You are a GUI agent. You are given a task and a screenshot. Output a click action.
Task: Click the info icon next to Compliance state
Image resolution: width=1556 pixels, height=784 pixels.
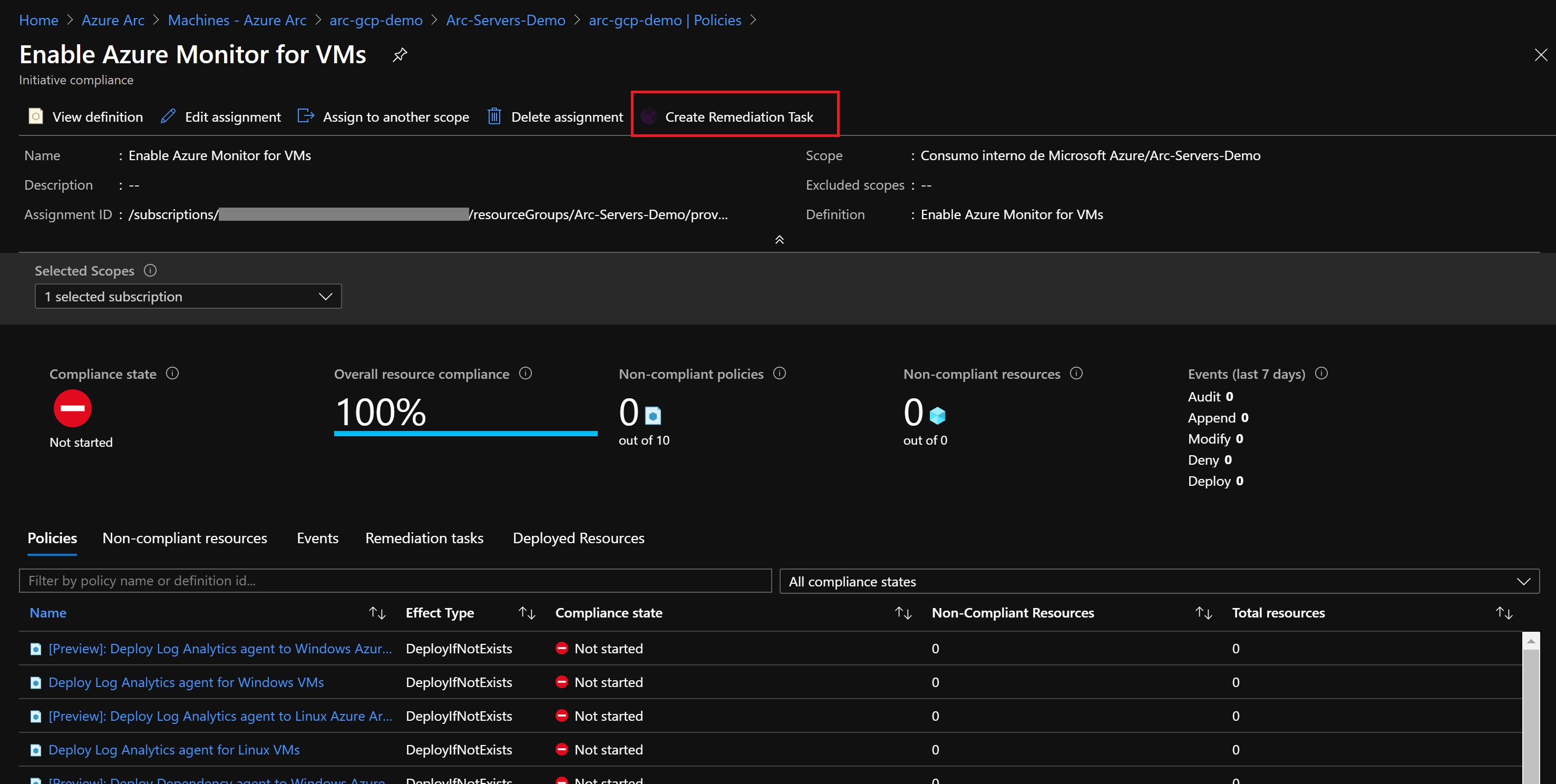pos(172,373)
